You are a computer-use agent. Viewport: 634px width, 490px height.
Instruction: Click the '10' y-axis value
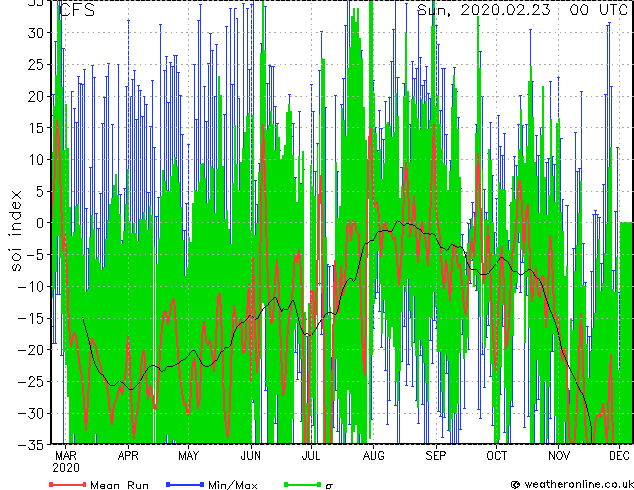36,160
